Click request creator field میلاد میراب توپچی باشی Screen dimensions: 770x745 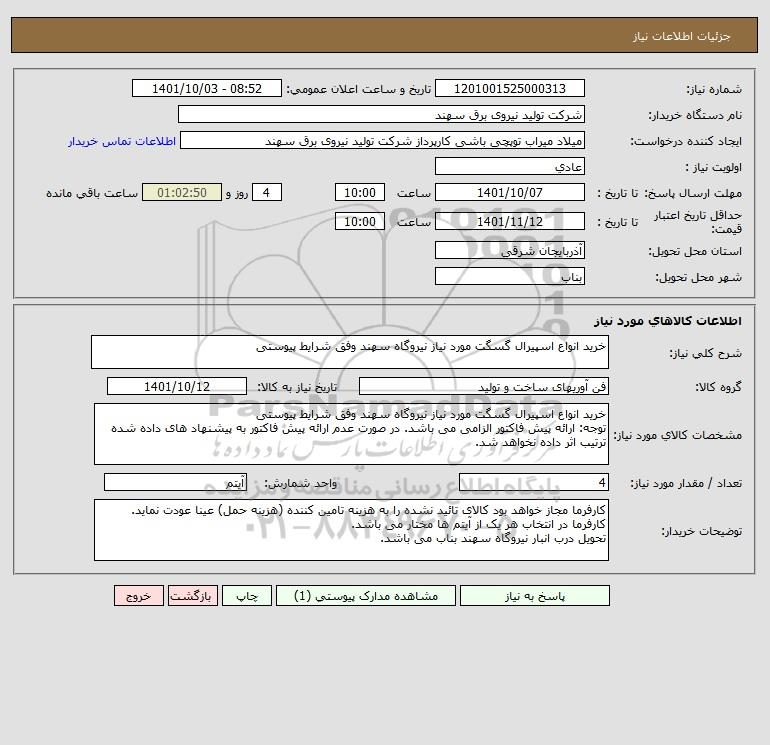click(383, 141)
